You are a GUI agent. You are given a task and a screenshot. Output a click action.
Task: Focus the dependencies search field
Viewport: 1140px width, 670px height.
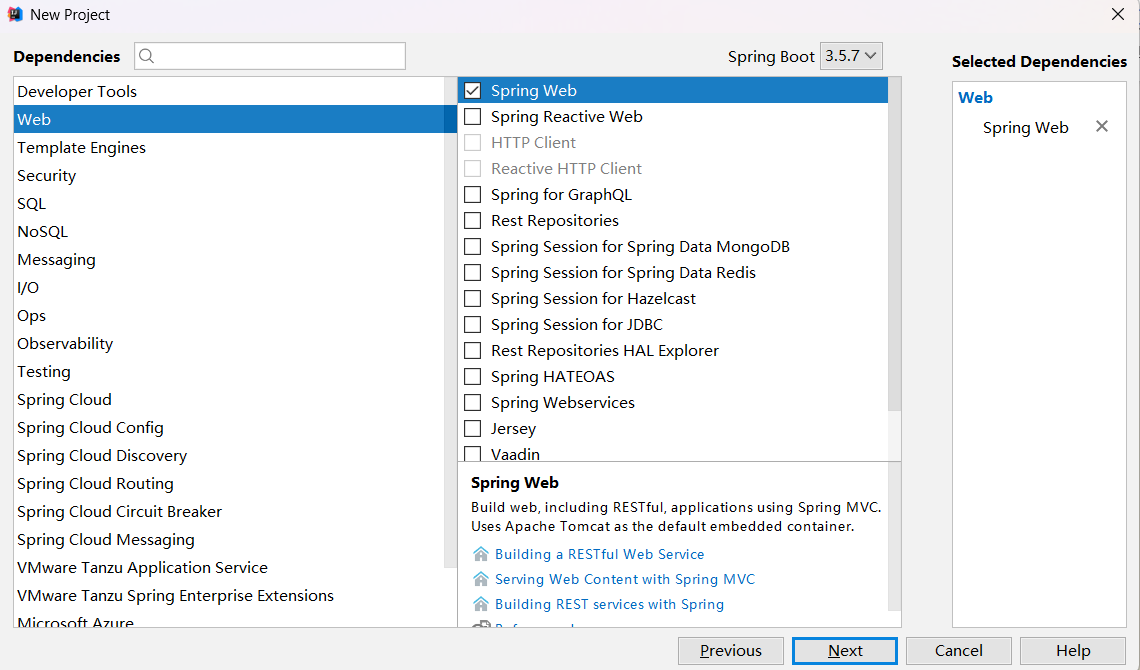coord(270,56)
